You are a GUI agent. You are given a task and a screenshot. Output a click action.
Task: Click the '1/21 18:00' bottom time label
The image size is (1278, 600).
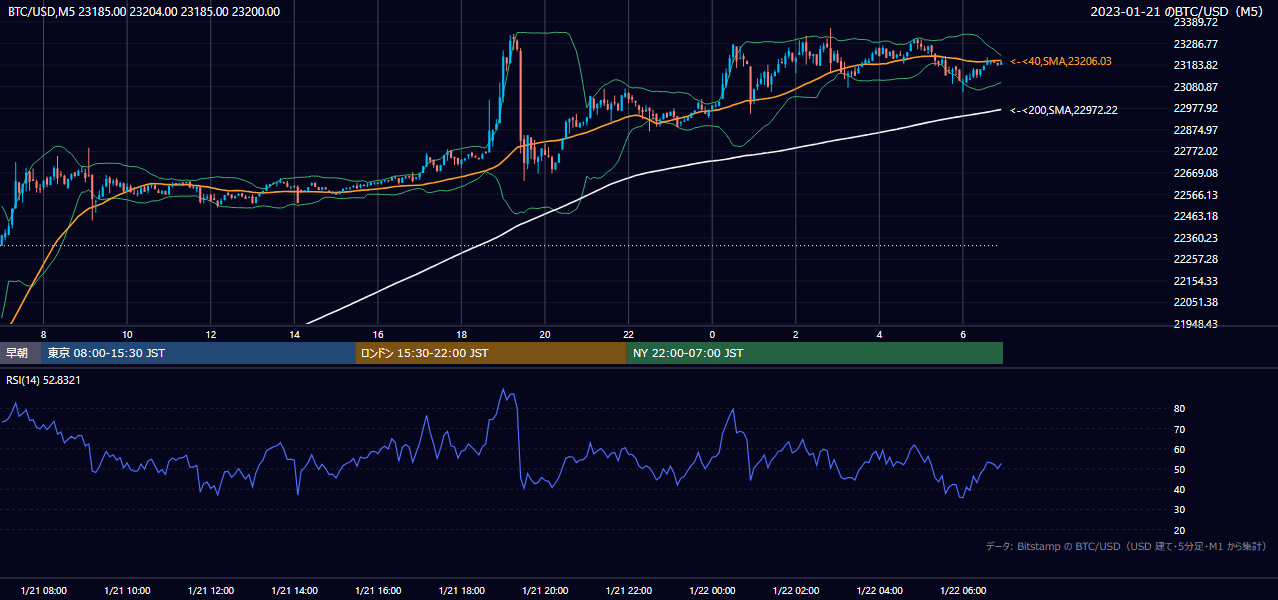click(461, 591)
